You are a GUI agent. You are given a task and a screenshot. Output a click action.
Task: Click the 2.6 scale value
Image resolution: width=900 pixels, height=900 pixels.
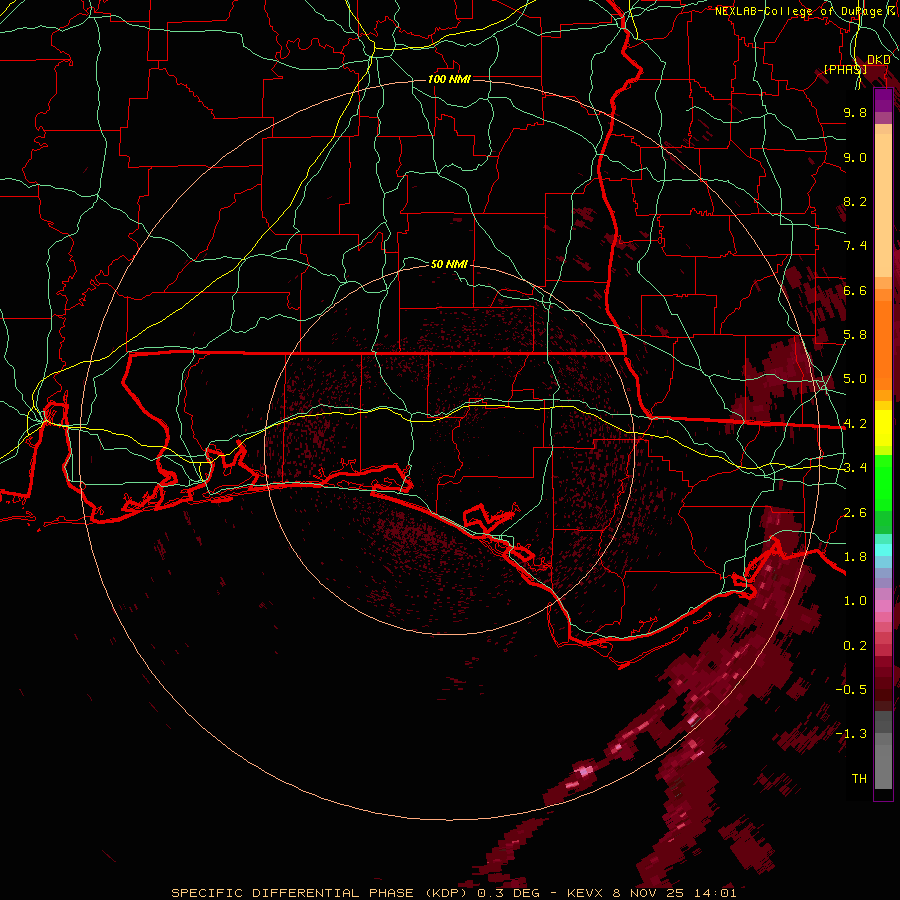pos(855,513)
